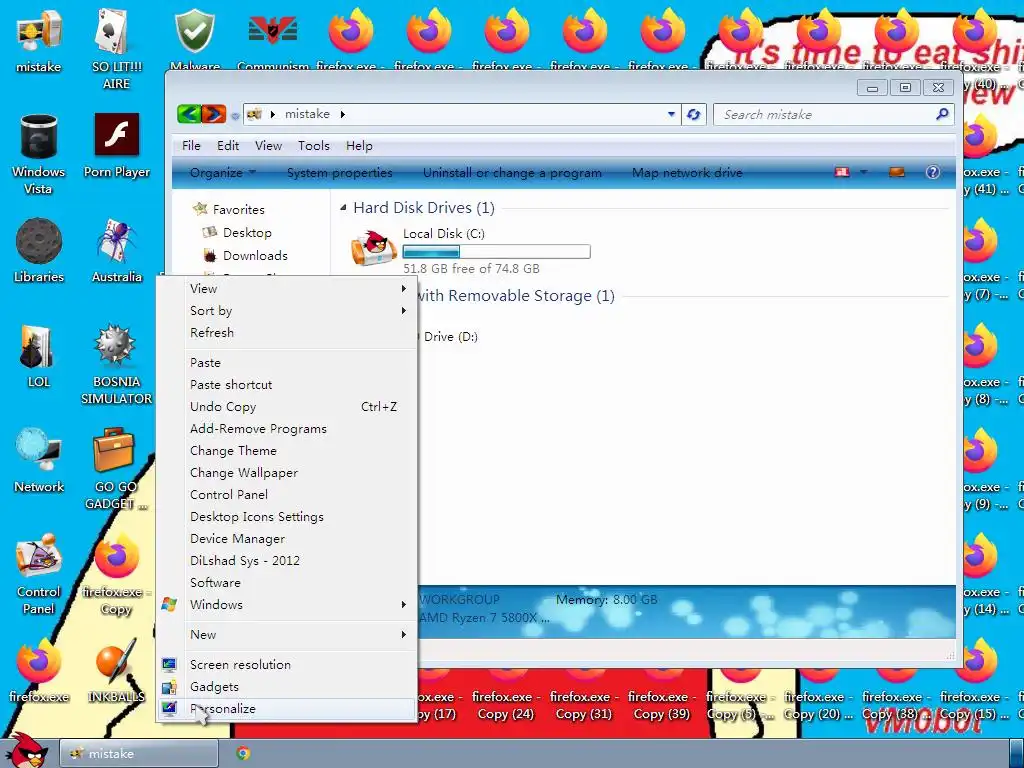Refresh the mistake address bar

click(694, 114)
